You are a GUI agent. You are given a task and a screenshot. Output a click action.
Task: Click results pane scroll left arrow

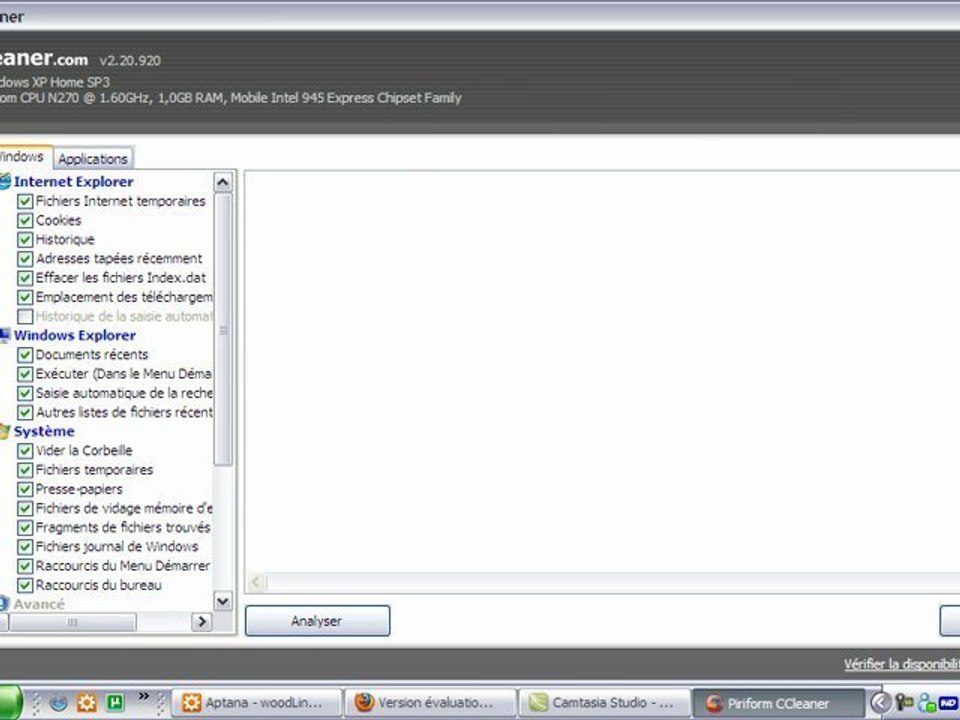pyautogui.click(x=256, y=582)
